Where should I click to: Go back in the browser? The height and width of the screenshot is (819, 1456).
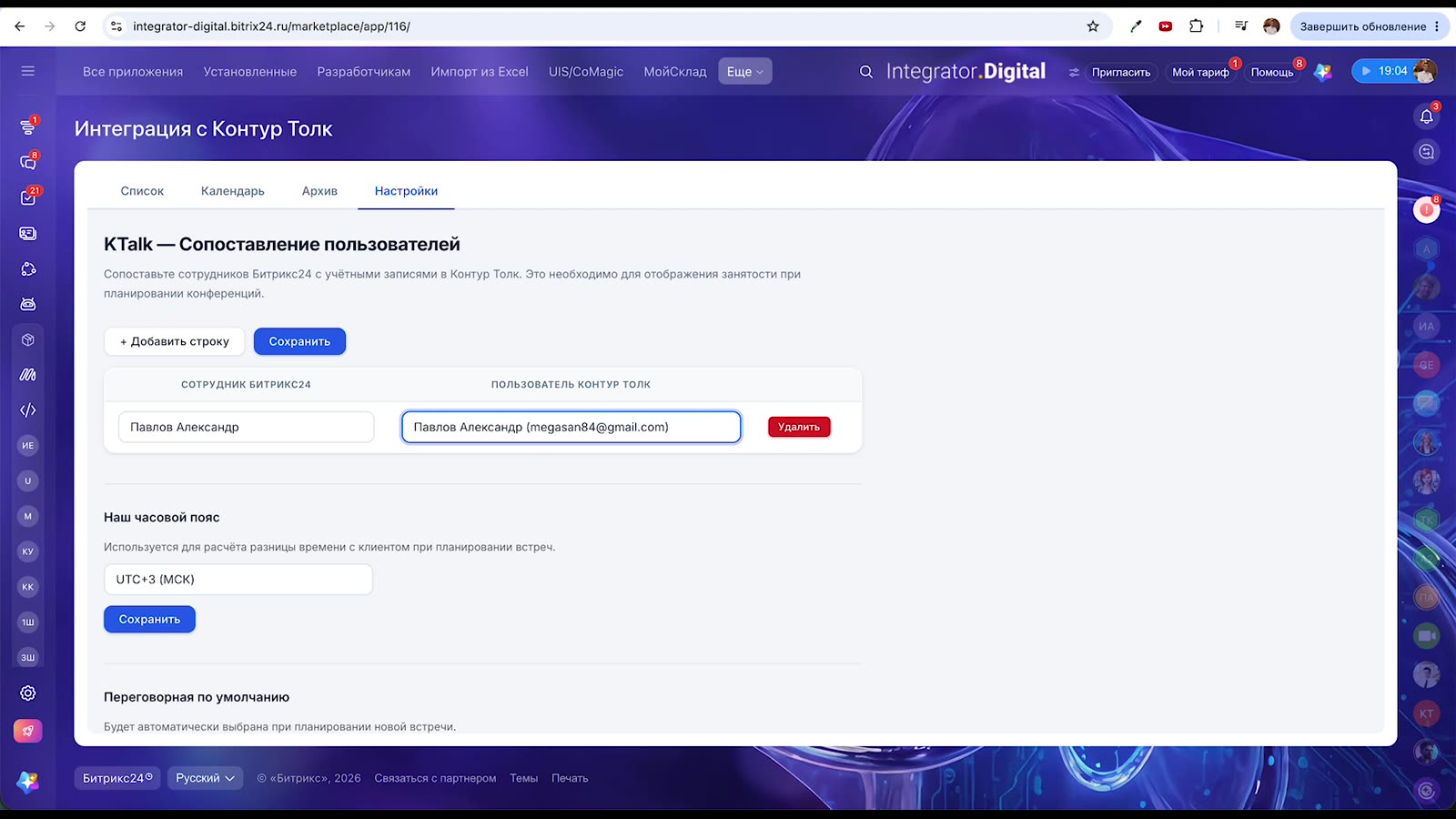pyautogui.click(x=20, y=26)
